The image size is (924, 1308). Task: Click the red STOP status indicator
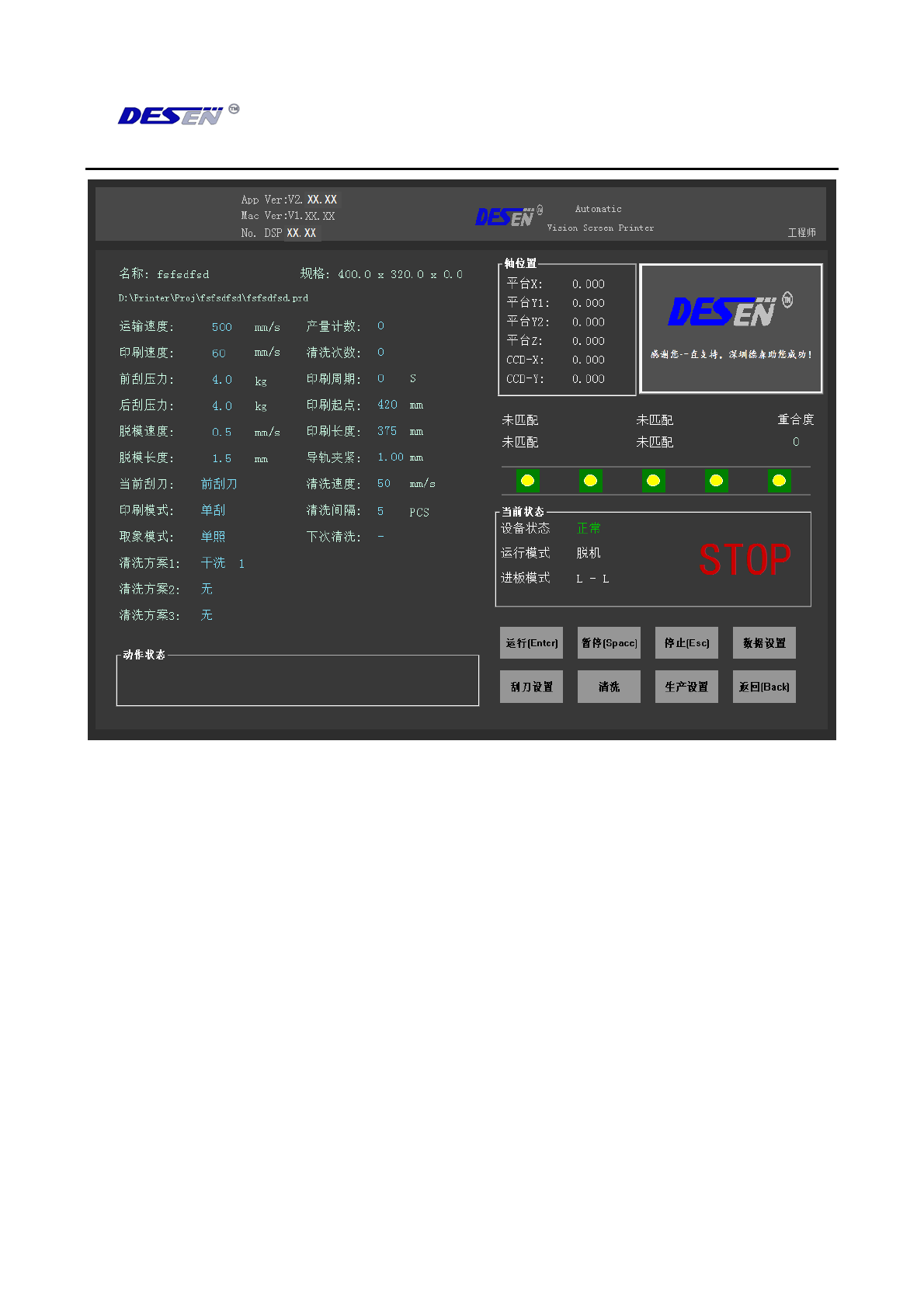click(x=745, y=559)
